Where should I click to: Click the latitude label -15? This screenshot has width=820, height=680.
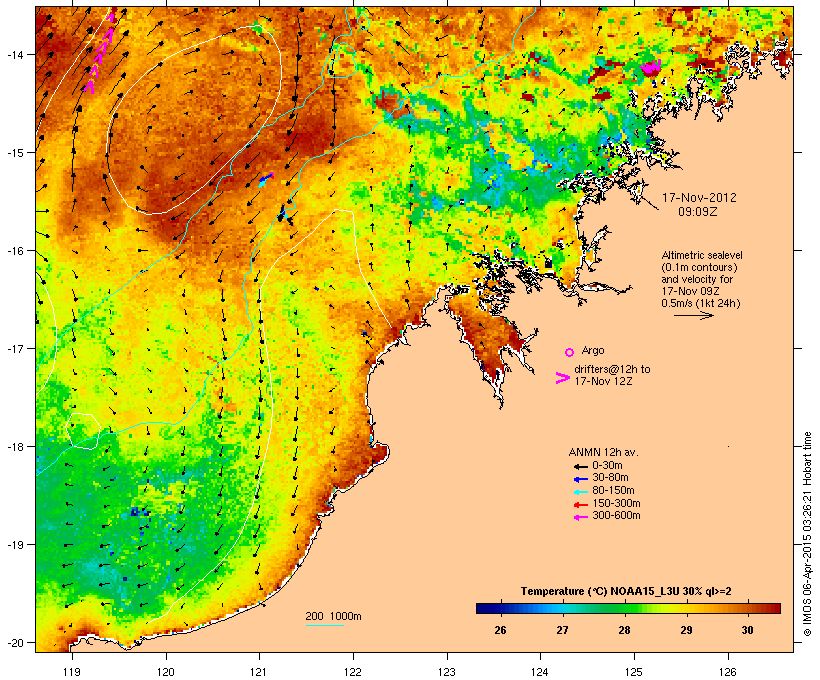click(x=15, y=153)
